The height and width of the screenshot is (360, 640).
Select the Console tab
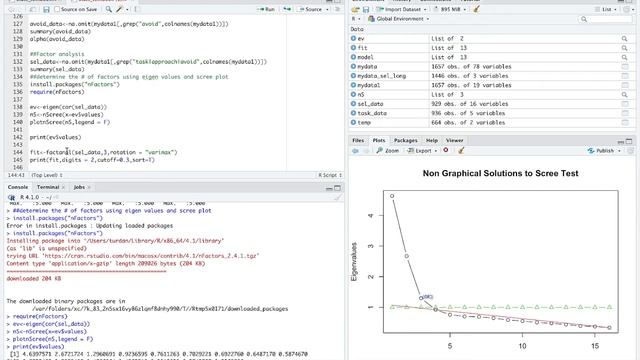18,187
